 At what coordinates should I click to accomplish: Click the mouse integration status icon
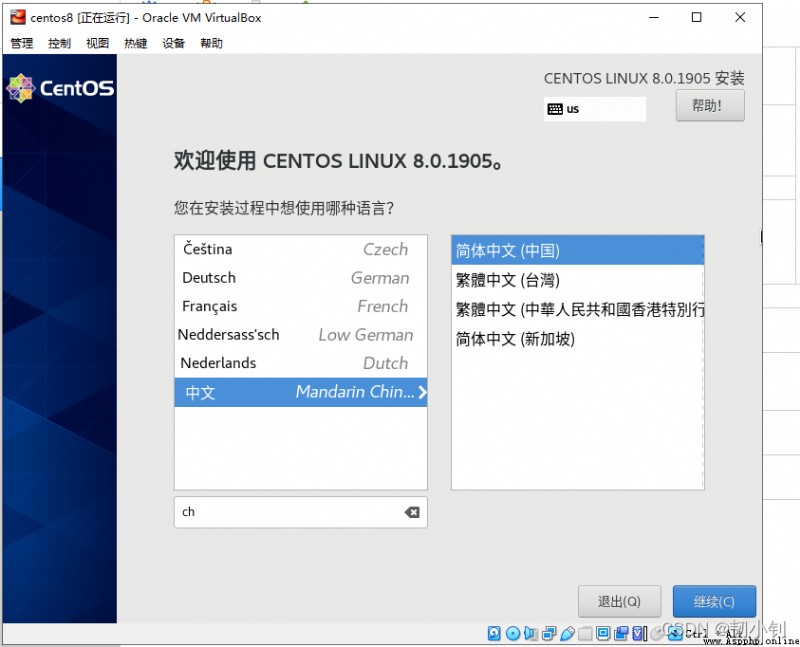pyautogui.click(x=657, y=633)
